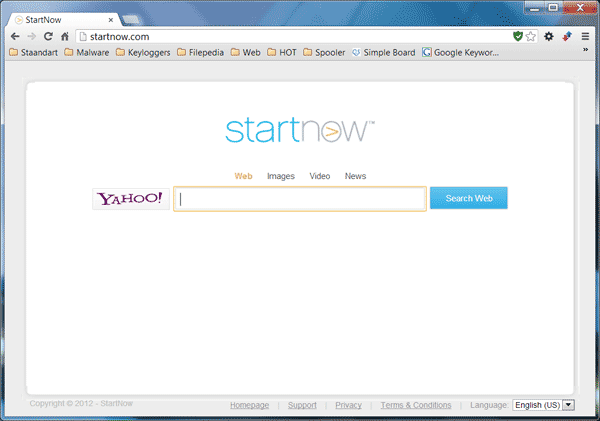
Task: Open Terms & Conditions link
Action: pos(416,405)
